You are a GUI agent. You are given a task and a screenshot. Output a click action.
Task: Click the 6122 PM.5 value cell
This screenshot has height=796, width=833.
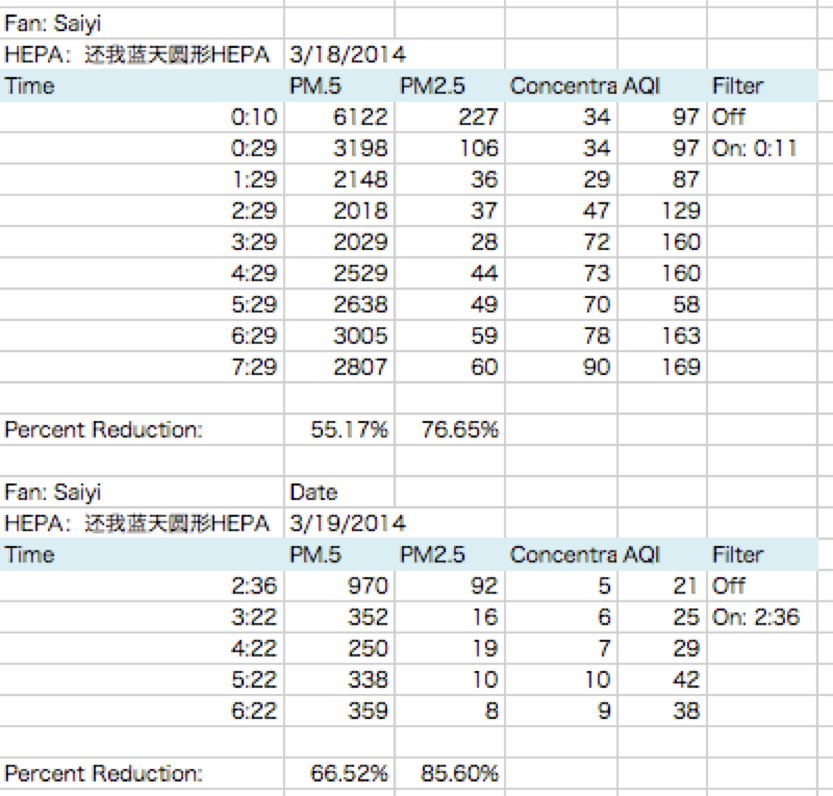340,116
